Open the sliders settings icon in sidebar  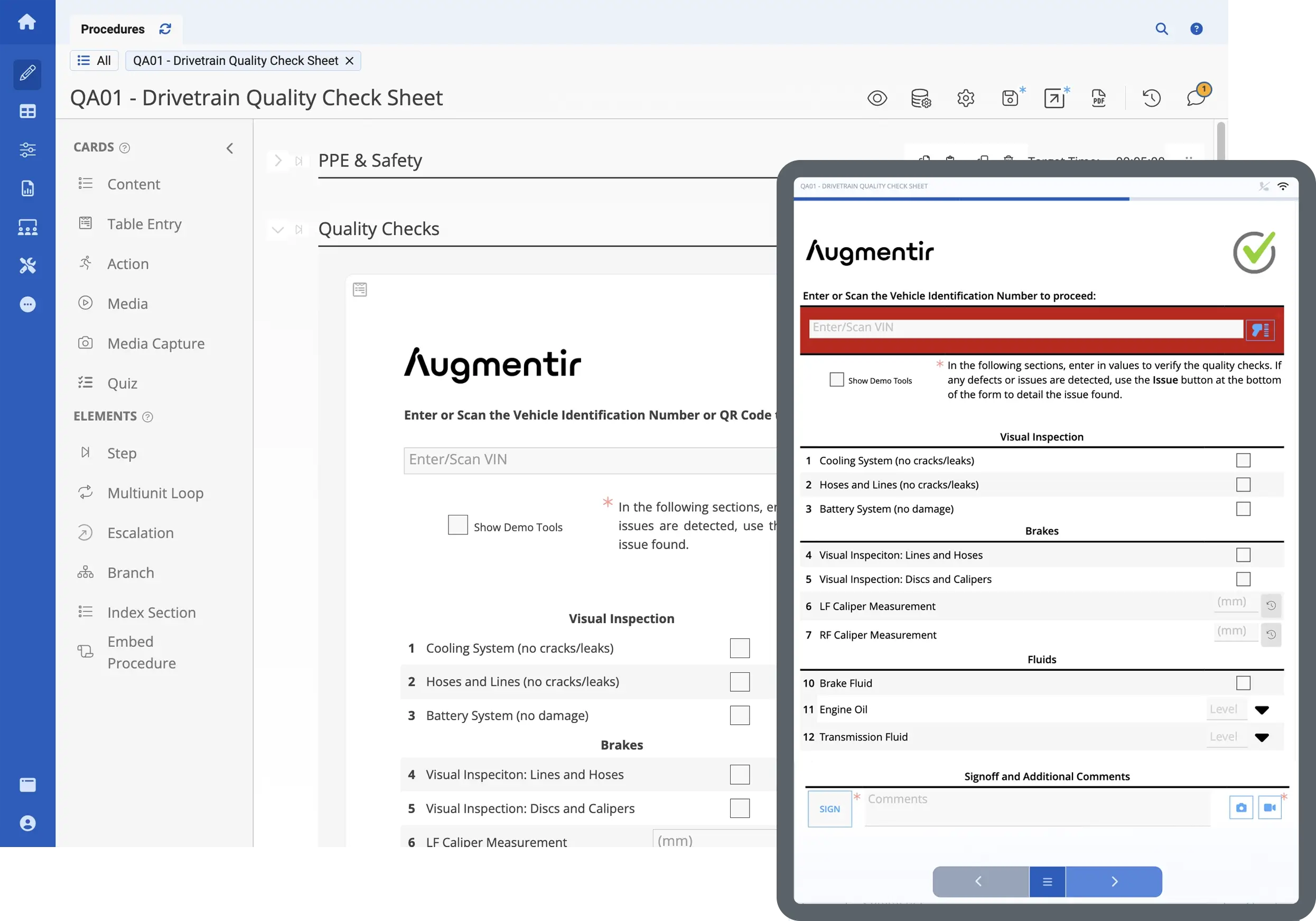click(27, 150)
